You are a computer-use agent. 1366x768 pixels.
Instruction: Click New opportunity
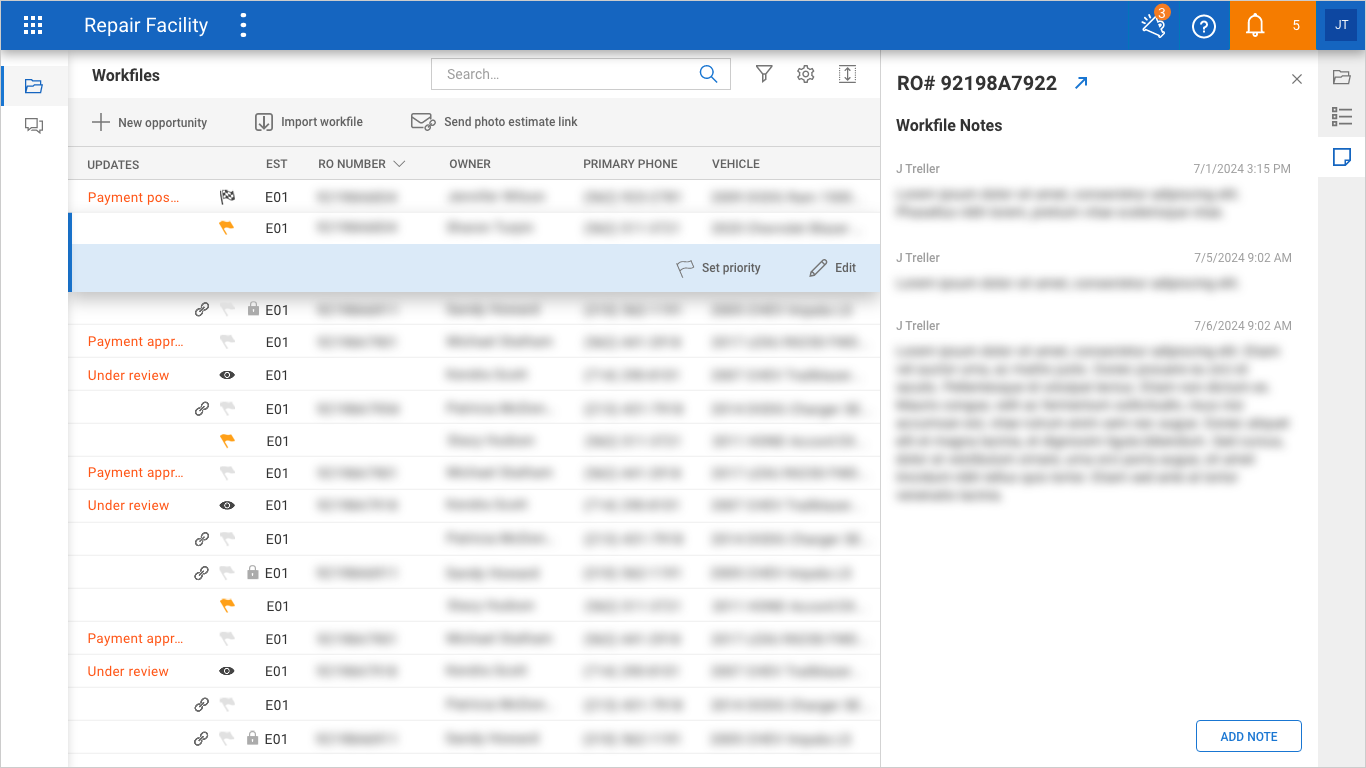149,122
